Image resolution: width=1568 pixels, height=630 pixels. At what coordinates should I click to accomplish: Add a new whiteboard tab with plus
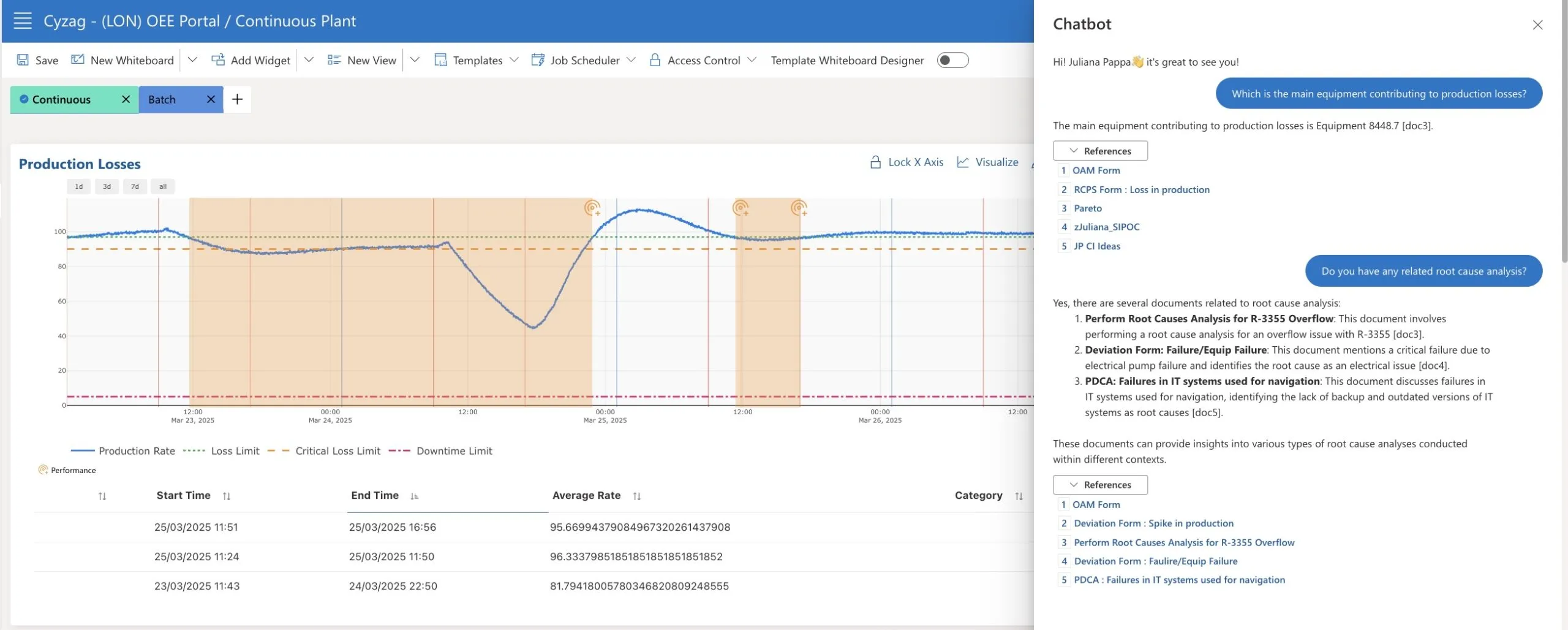[x=238, y=99]
